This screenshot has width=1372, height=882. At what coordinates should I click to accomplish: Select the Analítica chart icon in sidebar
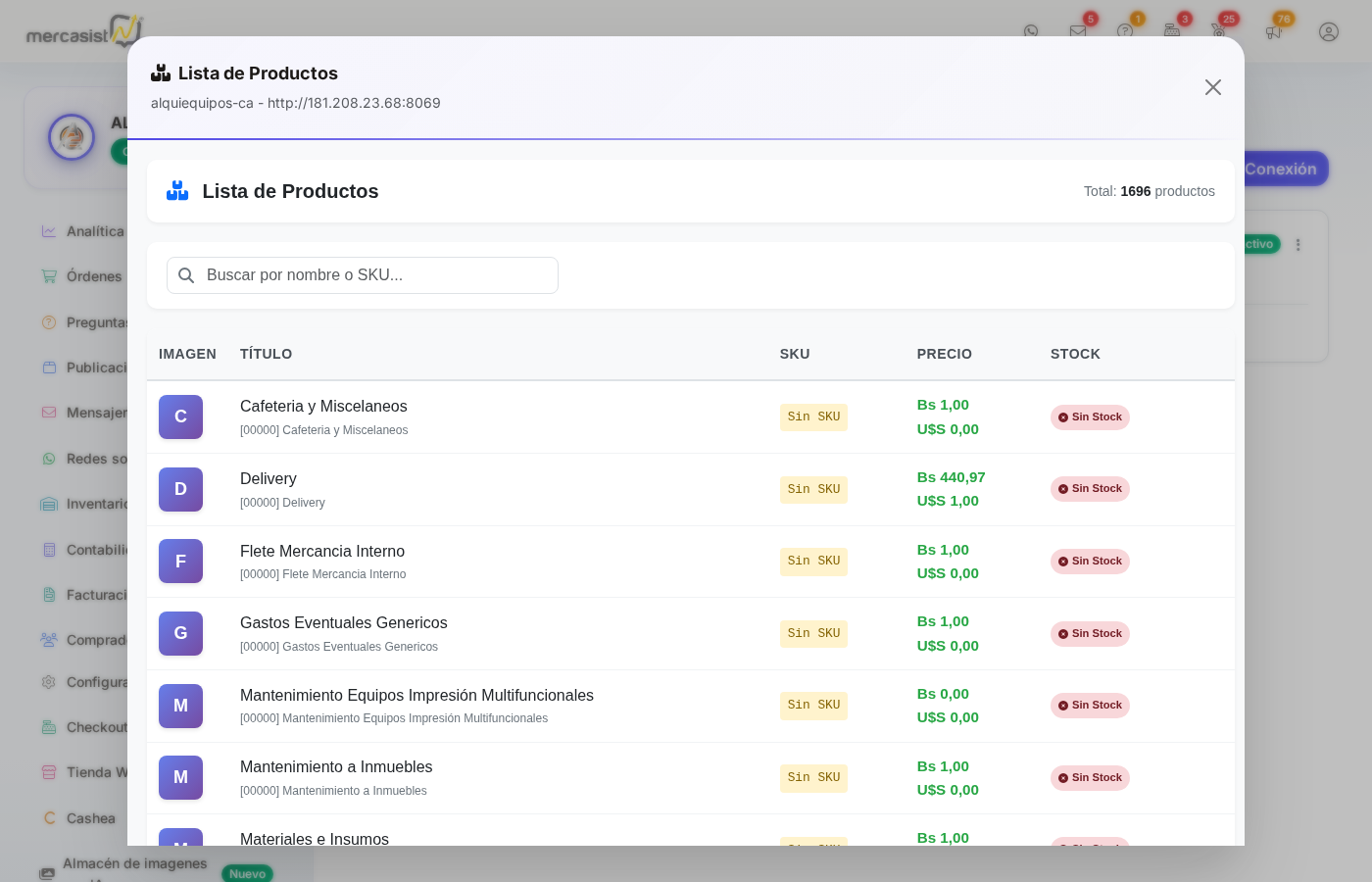pos(49,231)
